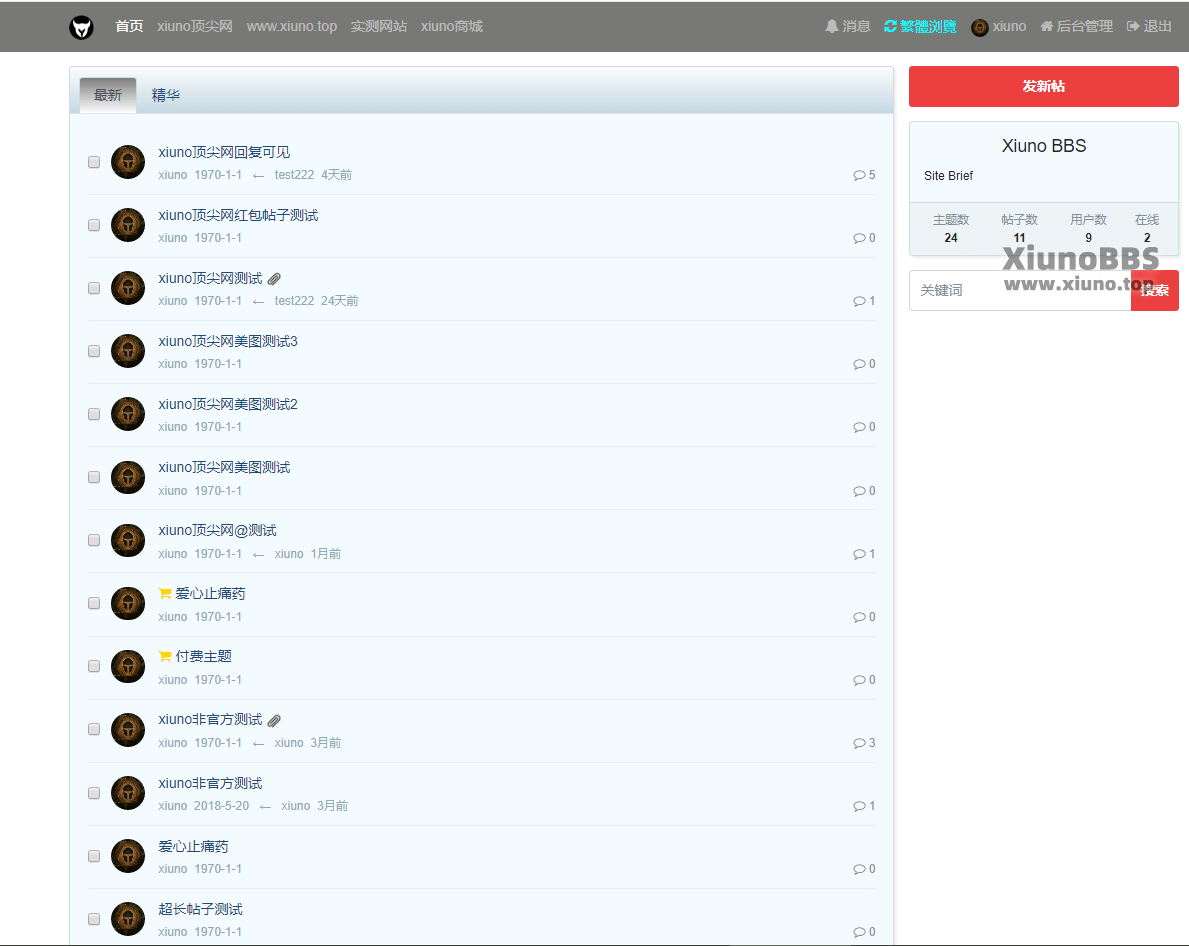Check the 2018-5-20 xiuno非官方测试 checkbox
The height and width of the screenshot is (946, 1189).
click(94, 793)
